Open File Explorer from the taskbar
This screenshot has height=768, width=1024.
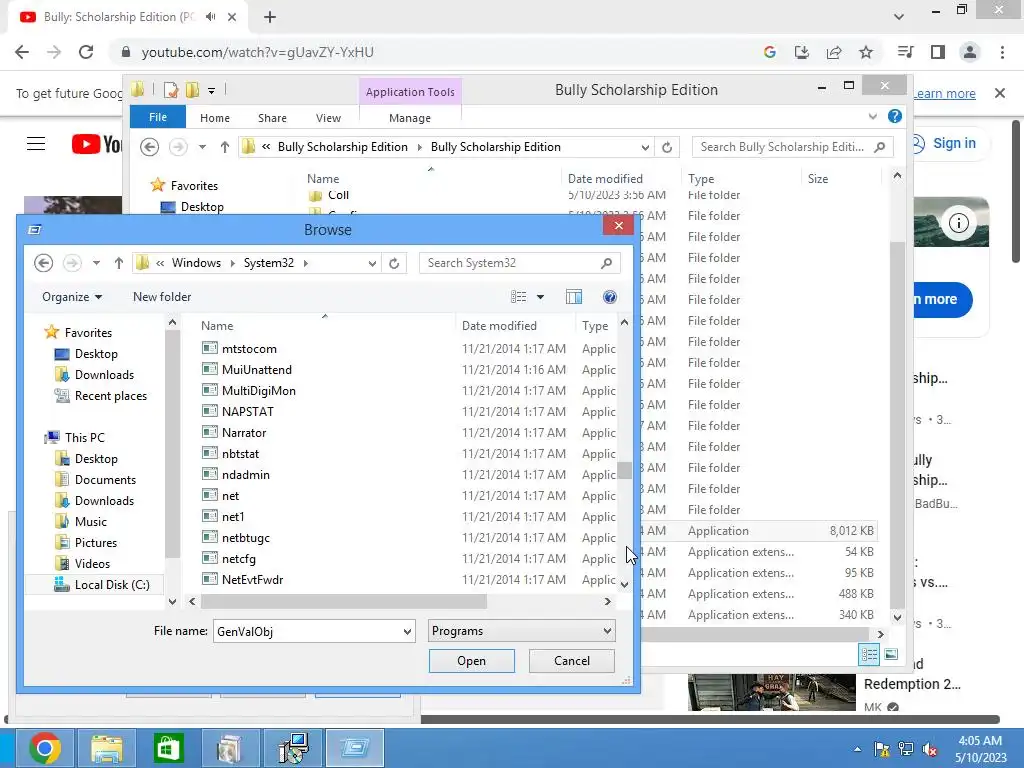(x=106, y=748)
